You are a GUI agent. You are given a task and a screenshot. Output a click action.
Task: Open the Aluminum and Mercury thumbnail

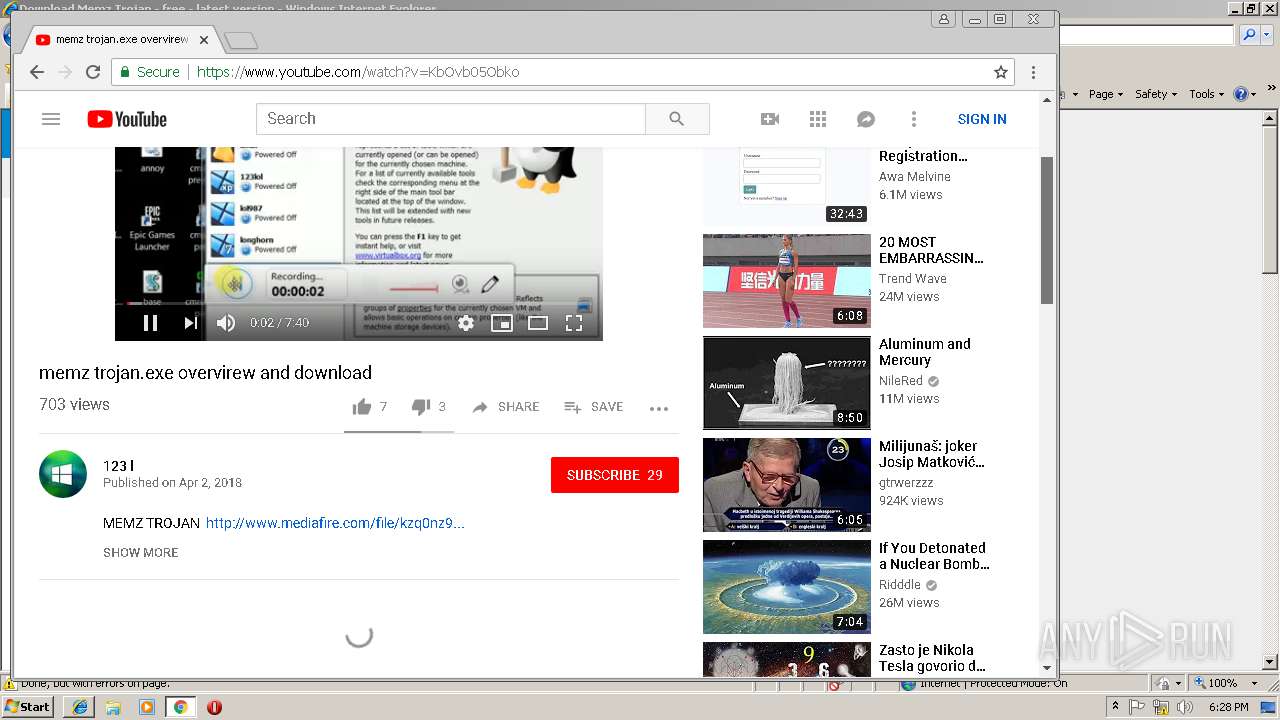pos(787,383)
